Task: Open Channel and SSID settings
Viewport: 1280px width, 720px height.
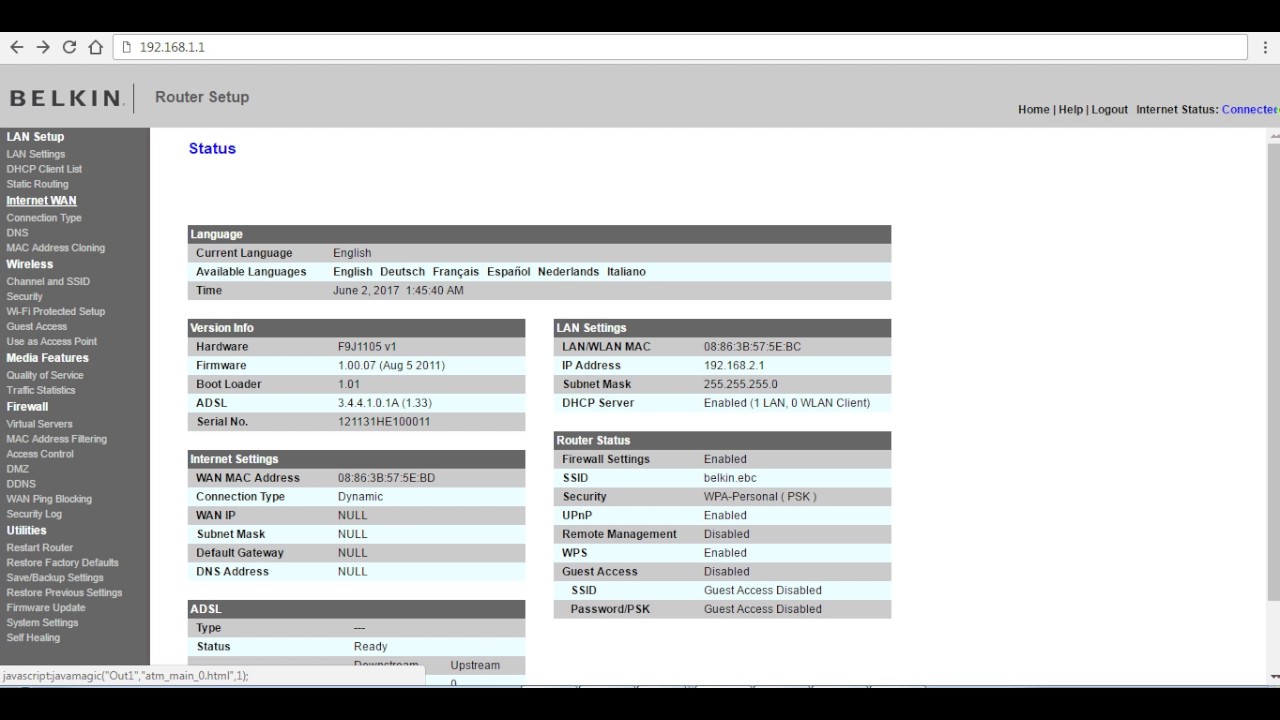Action: coord(48,282)
